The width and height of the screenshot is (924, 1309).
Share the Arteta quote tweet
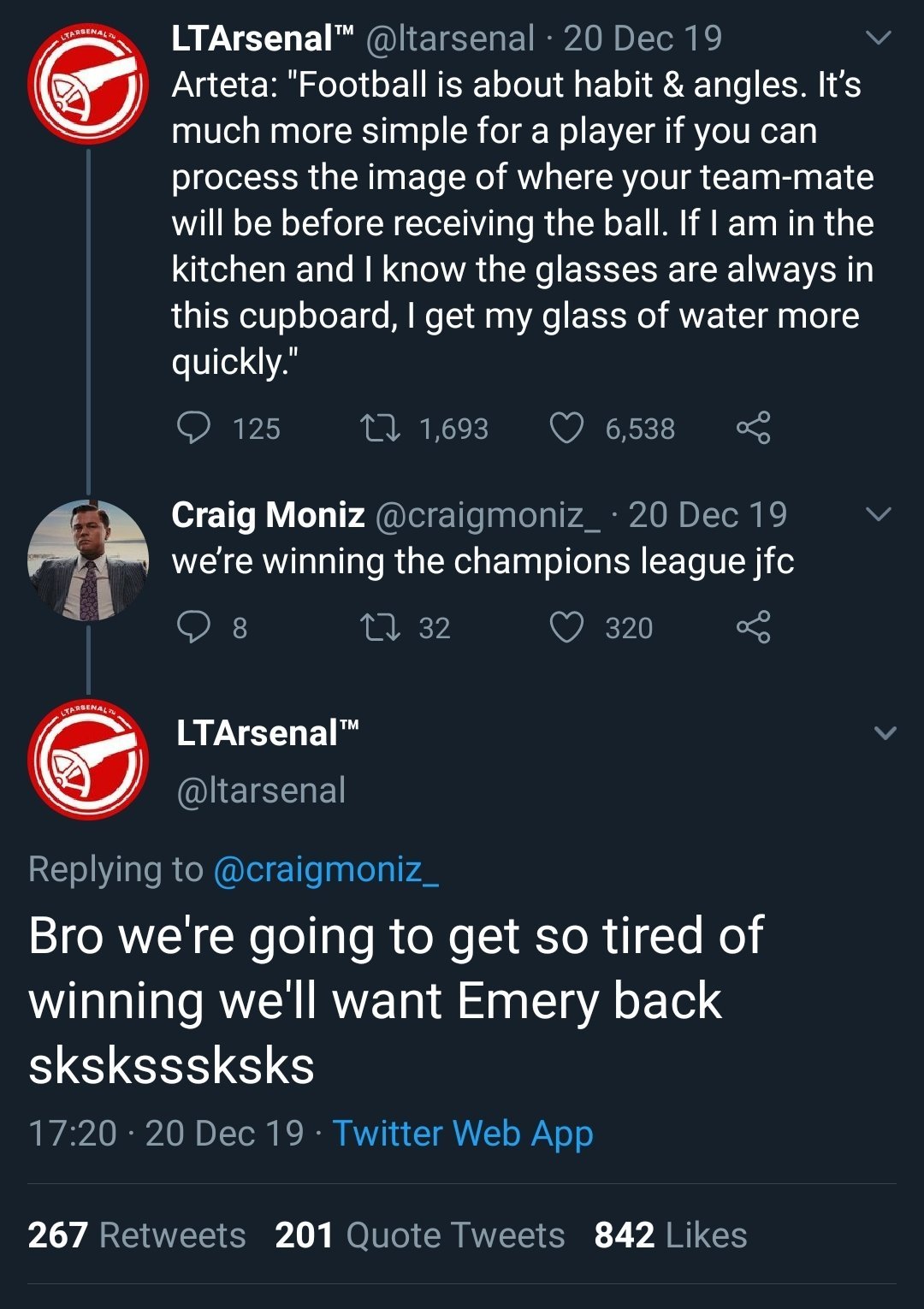[753, 427]
